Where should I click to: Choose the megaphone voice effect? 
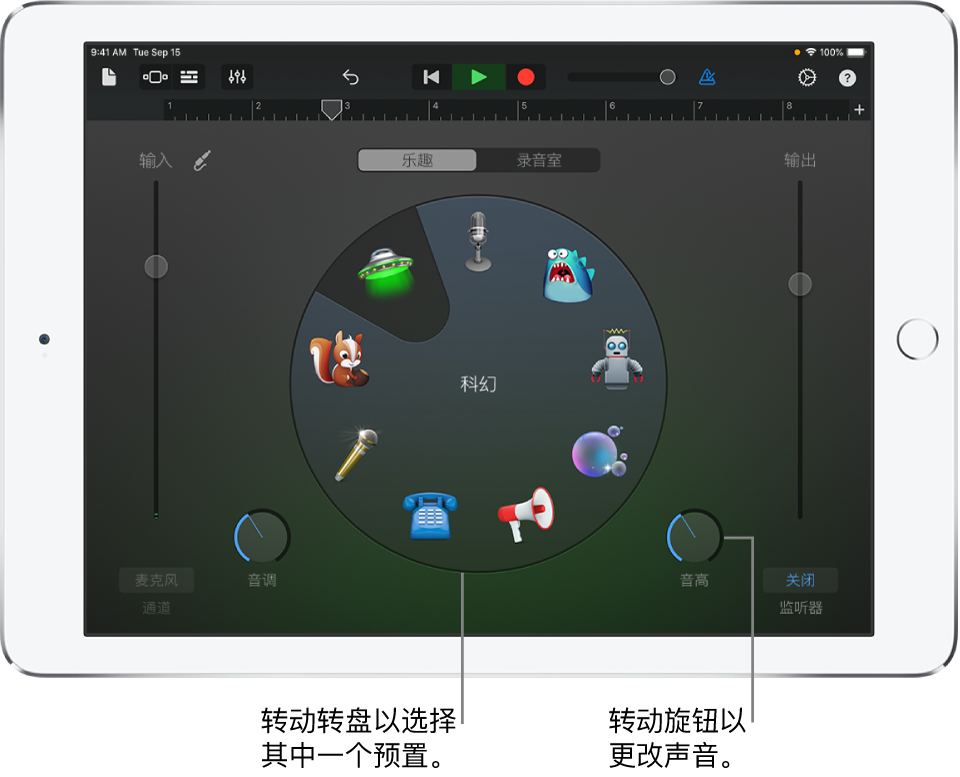[526, 513]
